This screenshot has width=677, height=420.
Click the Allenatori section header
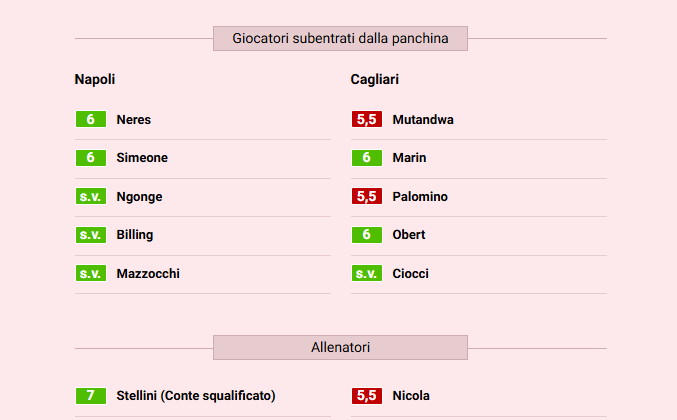click(340, 348)
